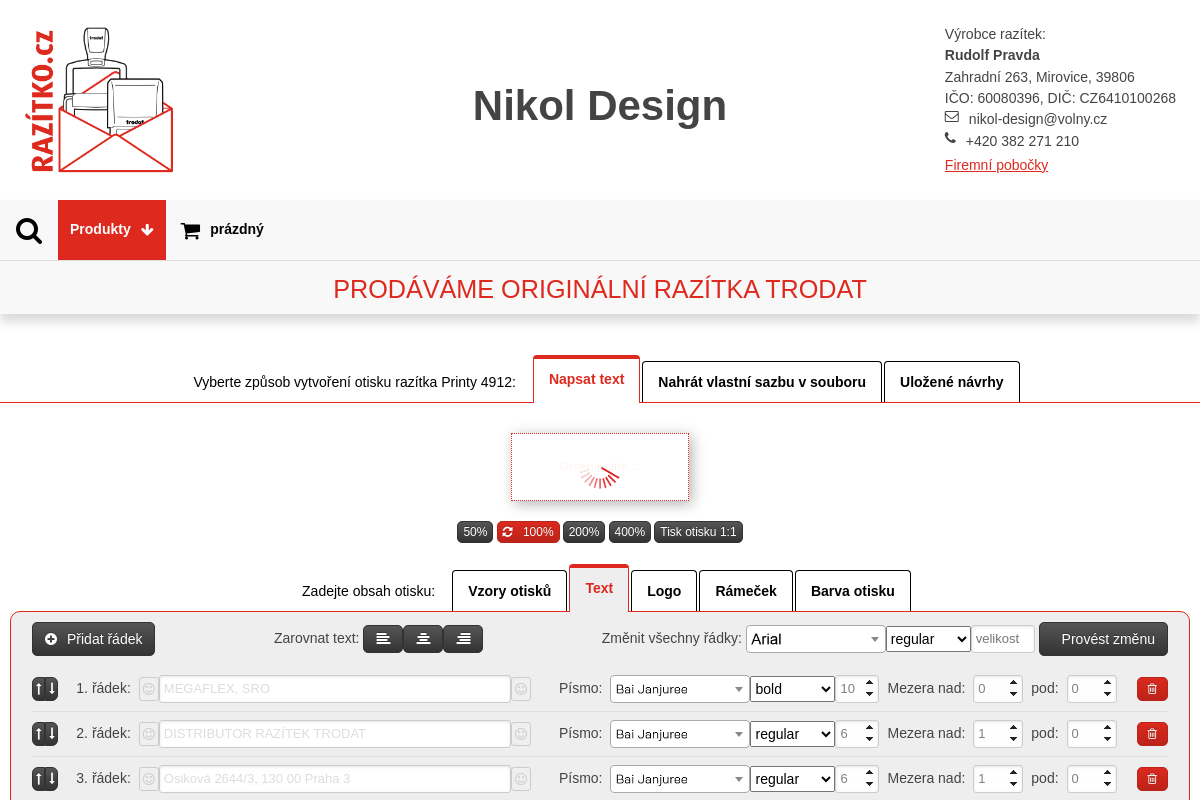Open row 2 regular style dropdown
The image size is (1200, 800).
(792, 734)
